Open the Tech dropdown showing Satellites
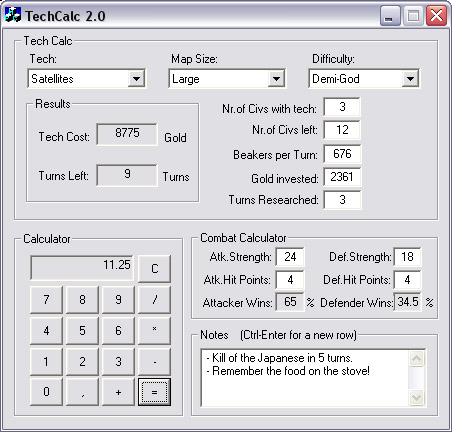The width and height of the screenshot is (452, 432). coord(86,79)
